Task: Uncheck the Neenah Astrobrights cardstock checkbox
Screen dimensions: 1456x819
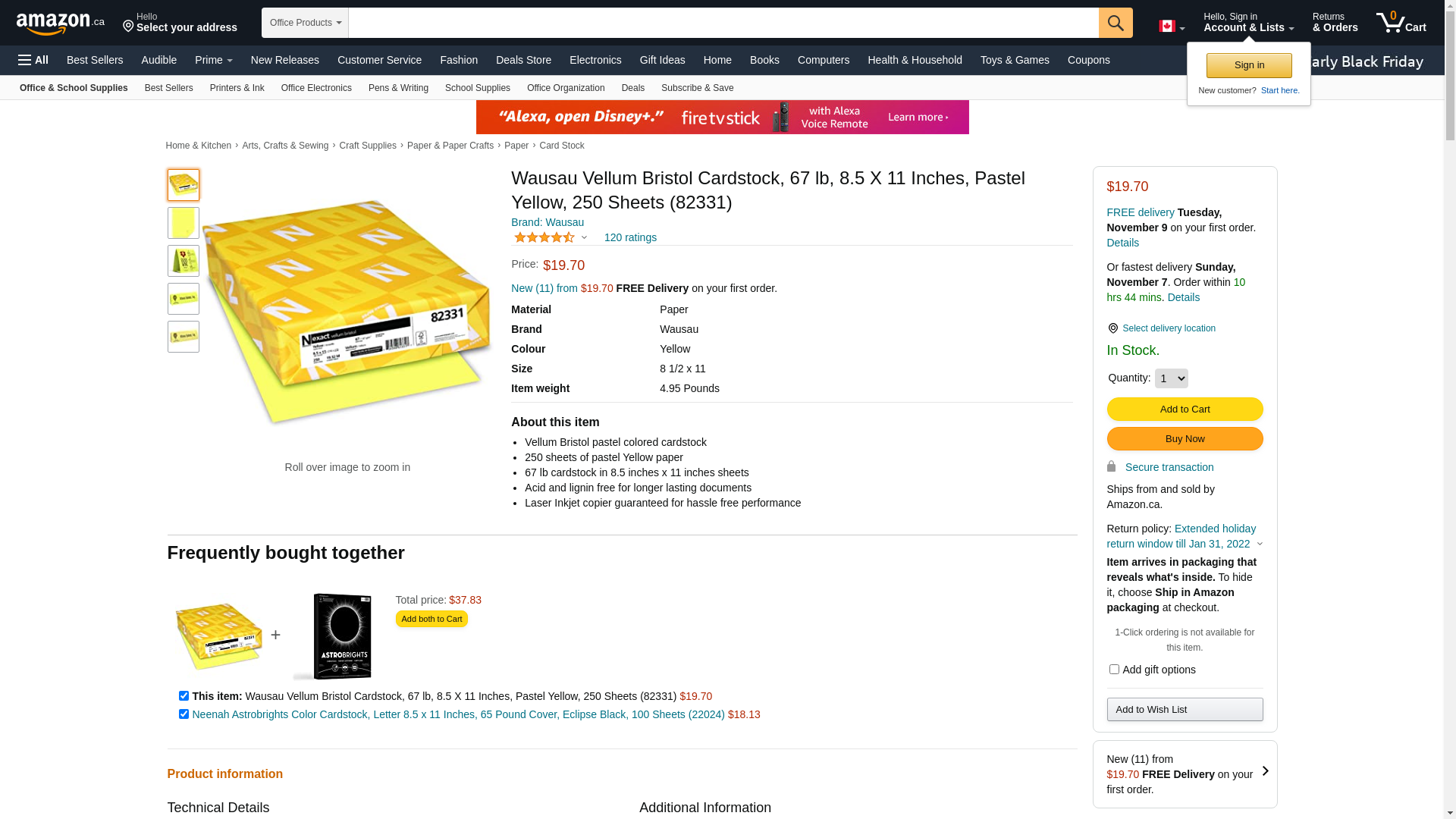Action: pos(184,714)
